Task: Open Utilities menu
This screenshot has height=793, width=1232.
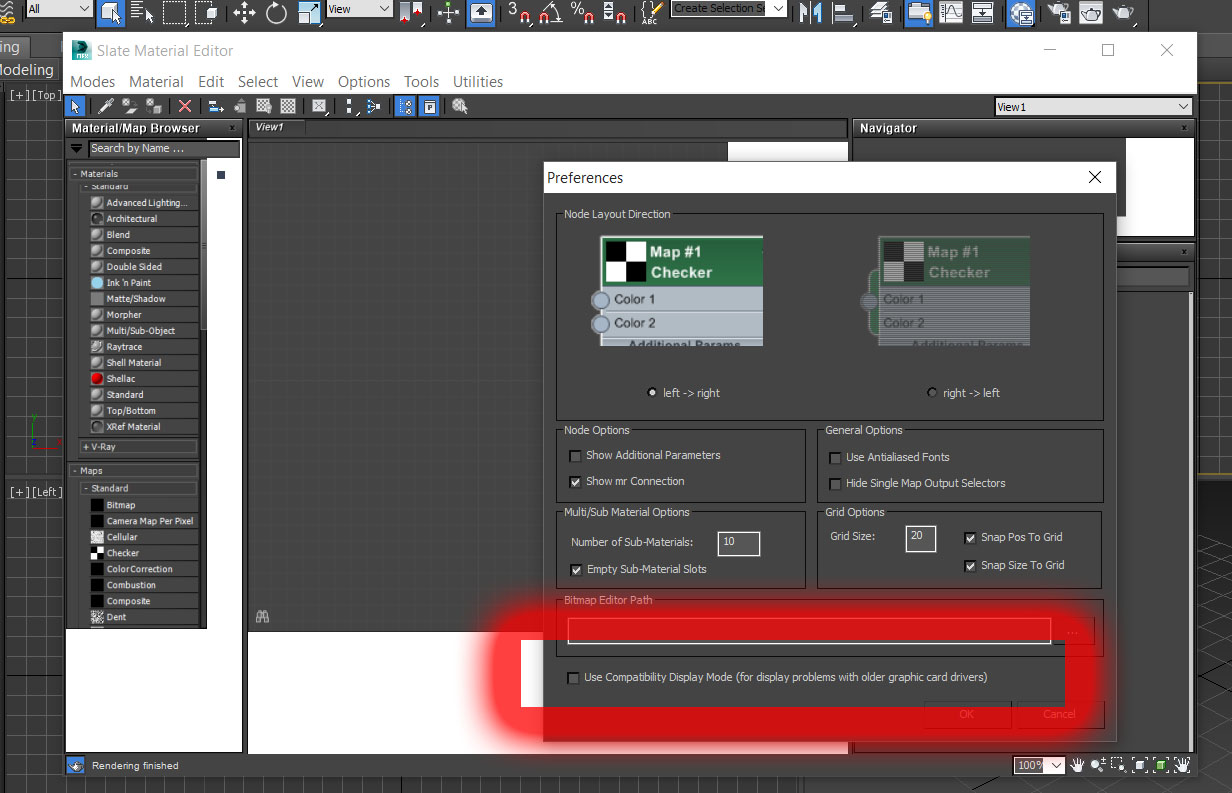Action: point(478,82)
